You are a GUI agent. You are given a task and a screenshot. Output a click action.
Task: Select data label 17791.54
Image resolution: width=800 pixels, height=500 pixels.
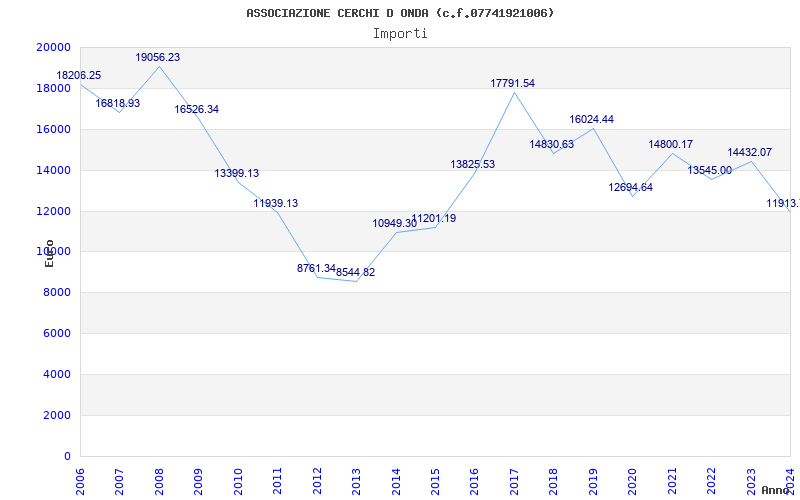(x=513, y=84)
